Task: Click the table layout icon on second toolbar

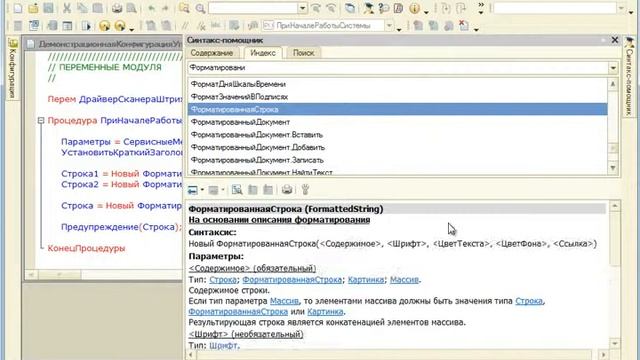Action: point(67,26)
